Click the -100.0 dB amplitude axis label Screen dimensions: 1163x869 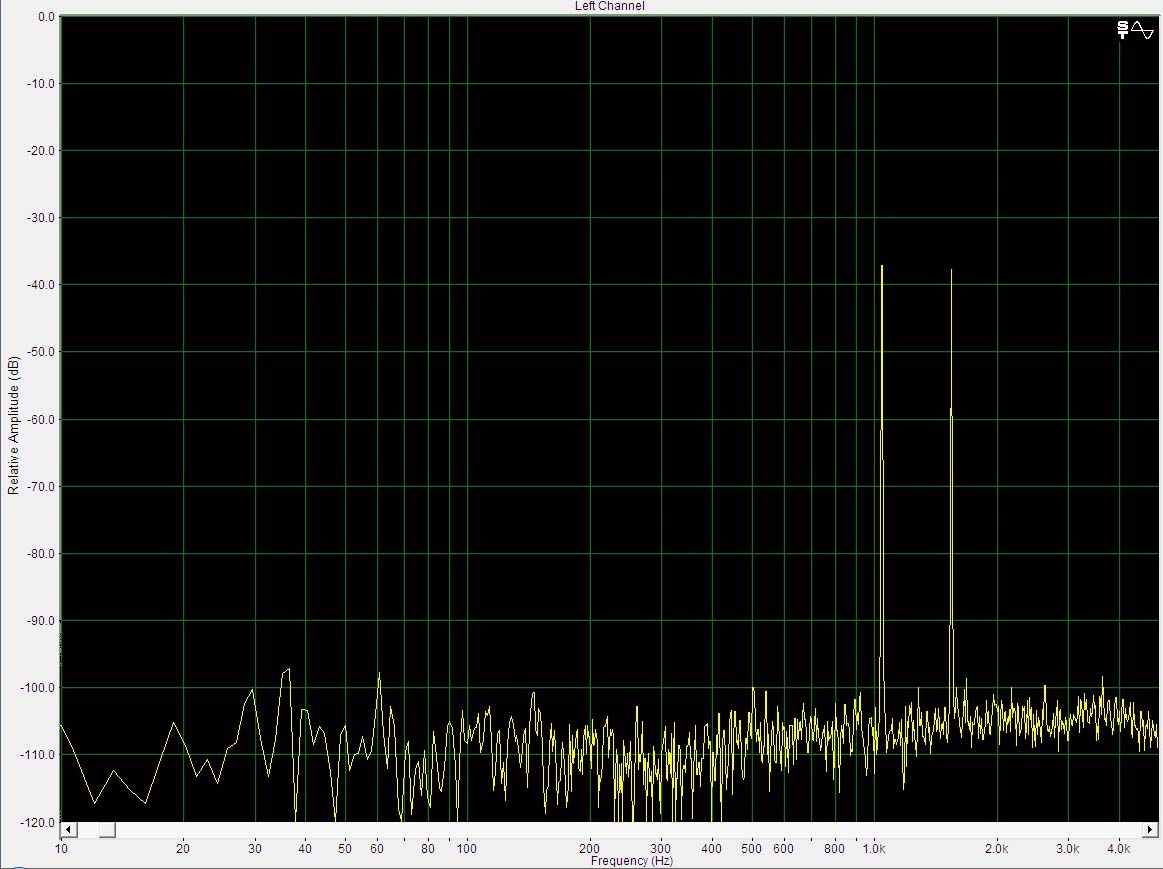tap(38, 687)
